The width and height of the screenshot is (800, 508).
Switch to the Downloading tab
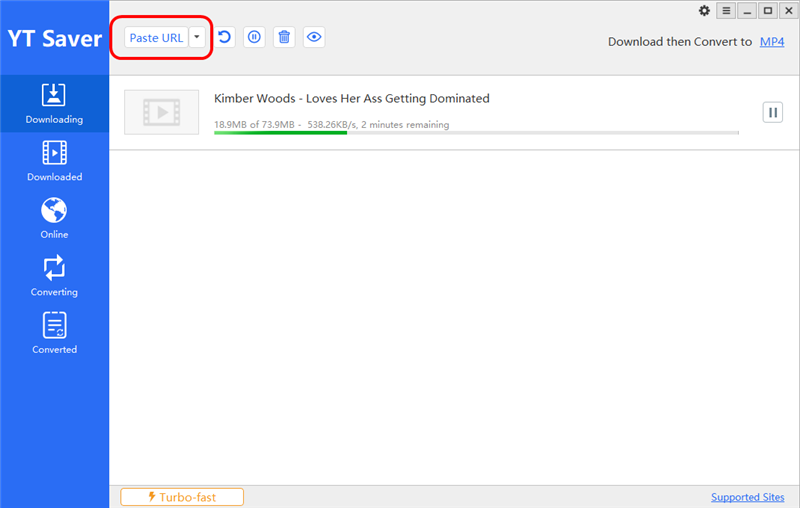[x=54, y=104]
